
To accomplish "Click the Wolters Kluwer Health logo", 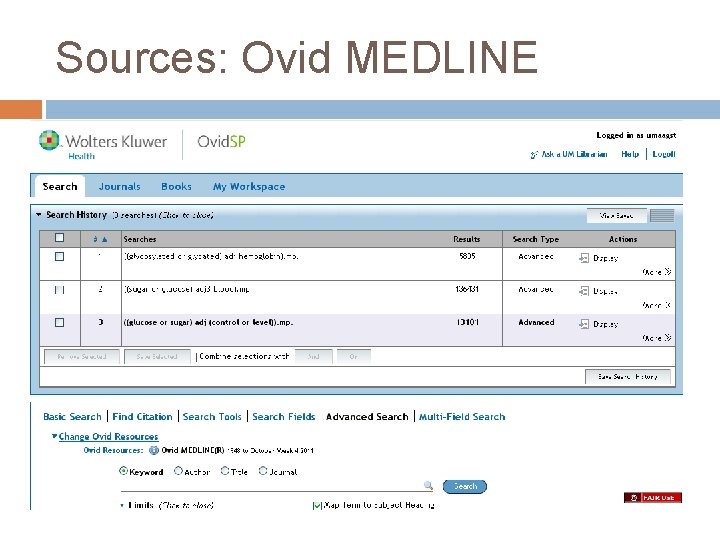I will (103, 145).
